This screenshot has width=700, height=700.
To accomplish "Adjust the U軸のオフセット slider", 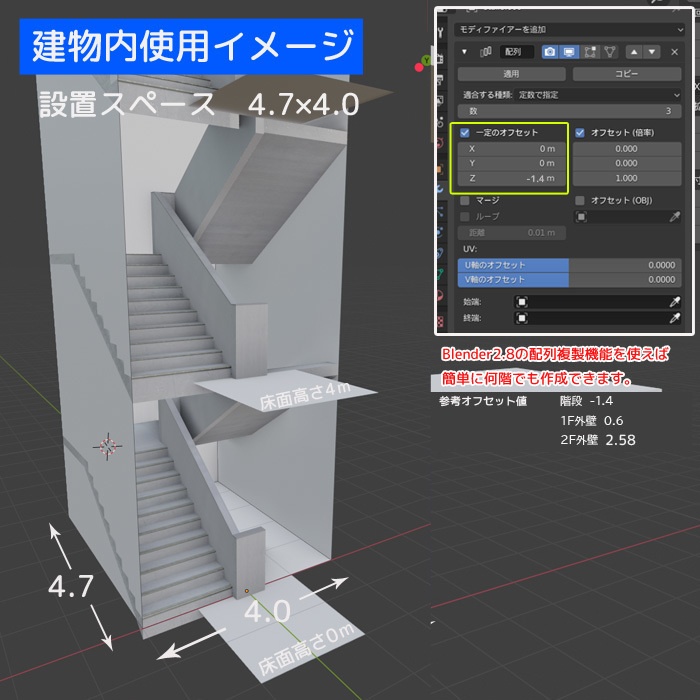I will 570,265.
